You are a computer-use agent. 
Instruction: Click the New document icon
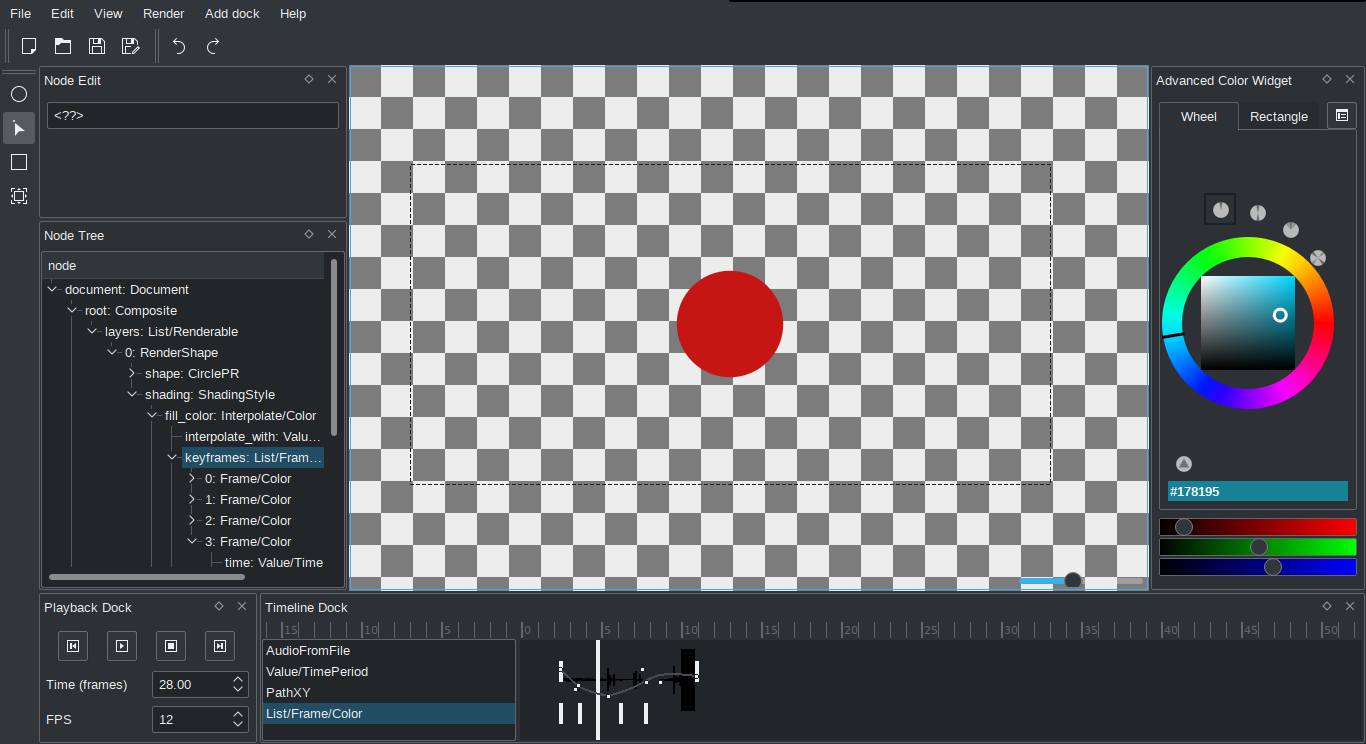[29, 46]
